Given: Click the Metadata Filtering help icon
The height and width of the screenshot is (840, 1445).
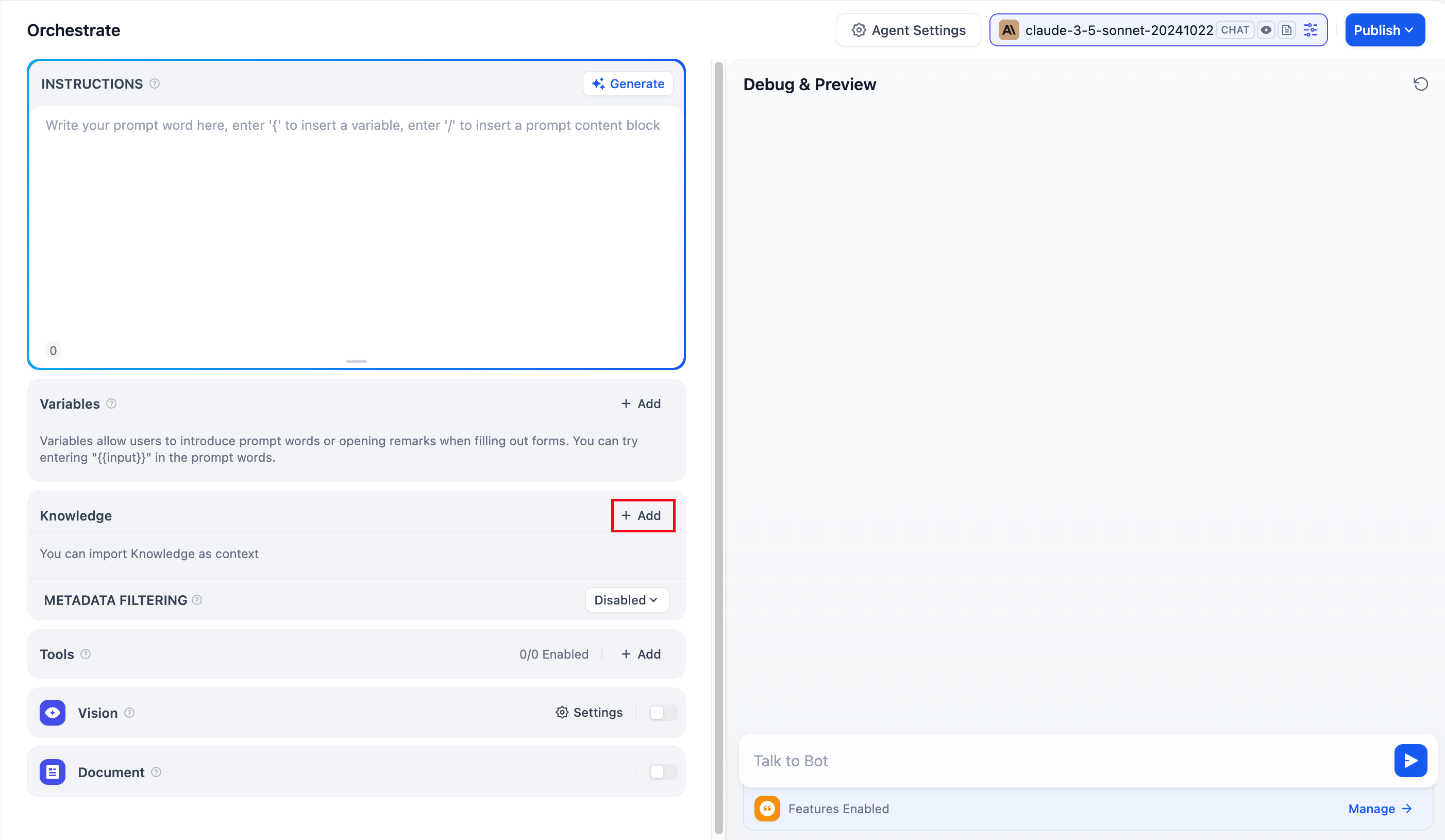Looking at the screenshot, I should [x=197, y=600].
